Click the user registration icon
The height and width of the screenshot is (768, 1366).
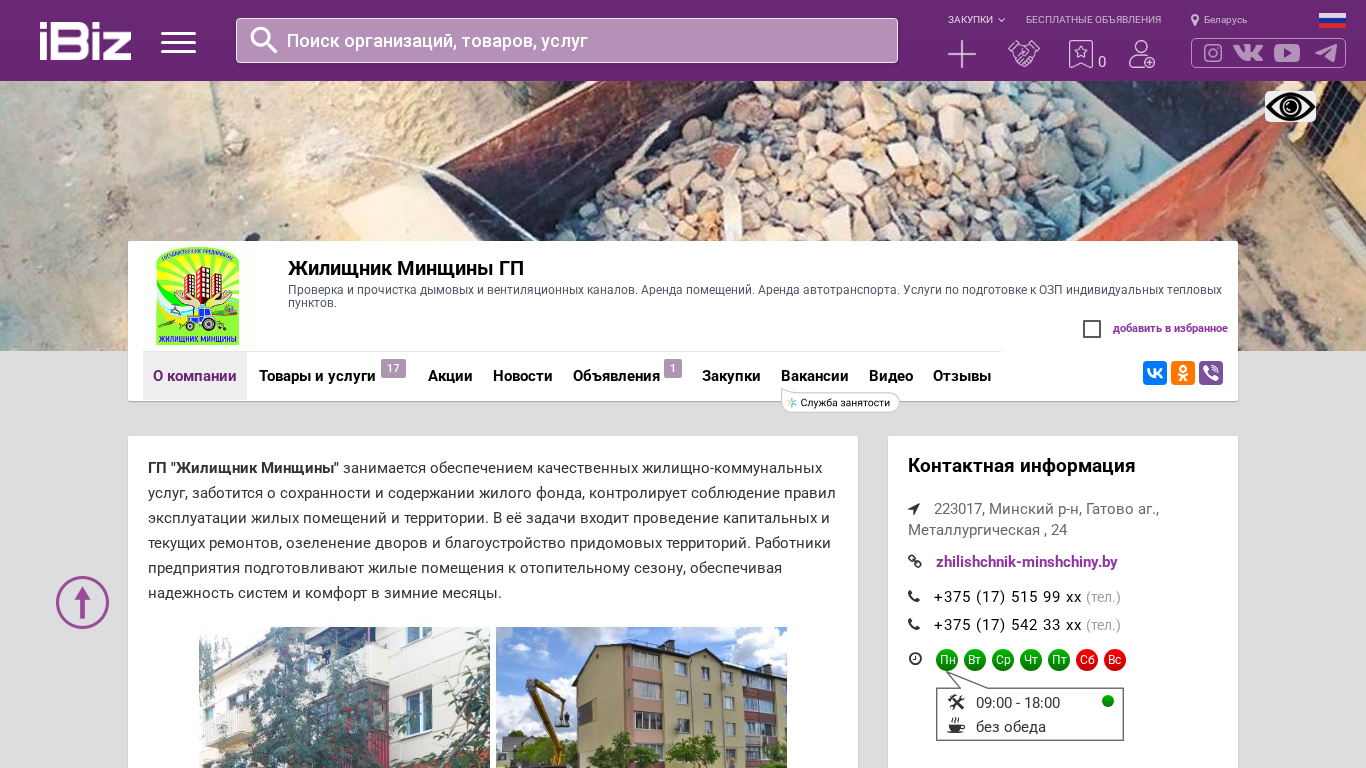coord(1142,54)
